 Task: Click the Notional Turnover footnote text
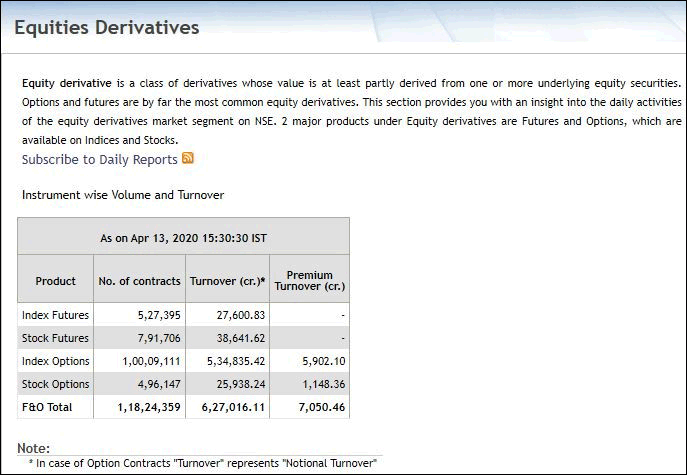[203, 463]
